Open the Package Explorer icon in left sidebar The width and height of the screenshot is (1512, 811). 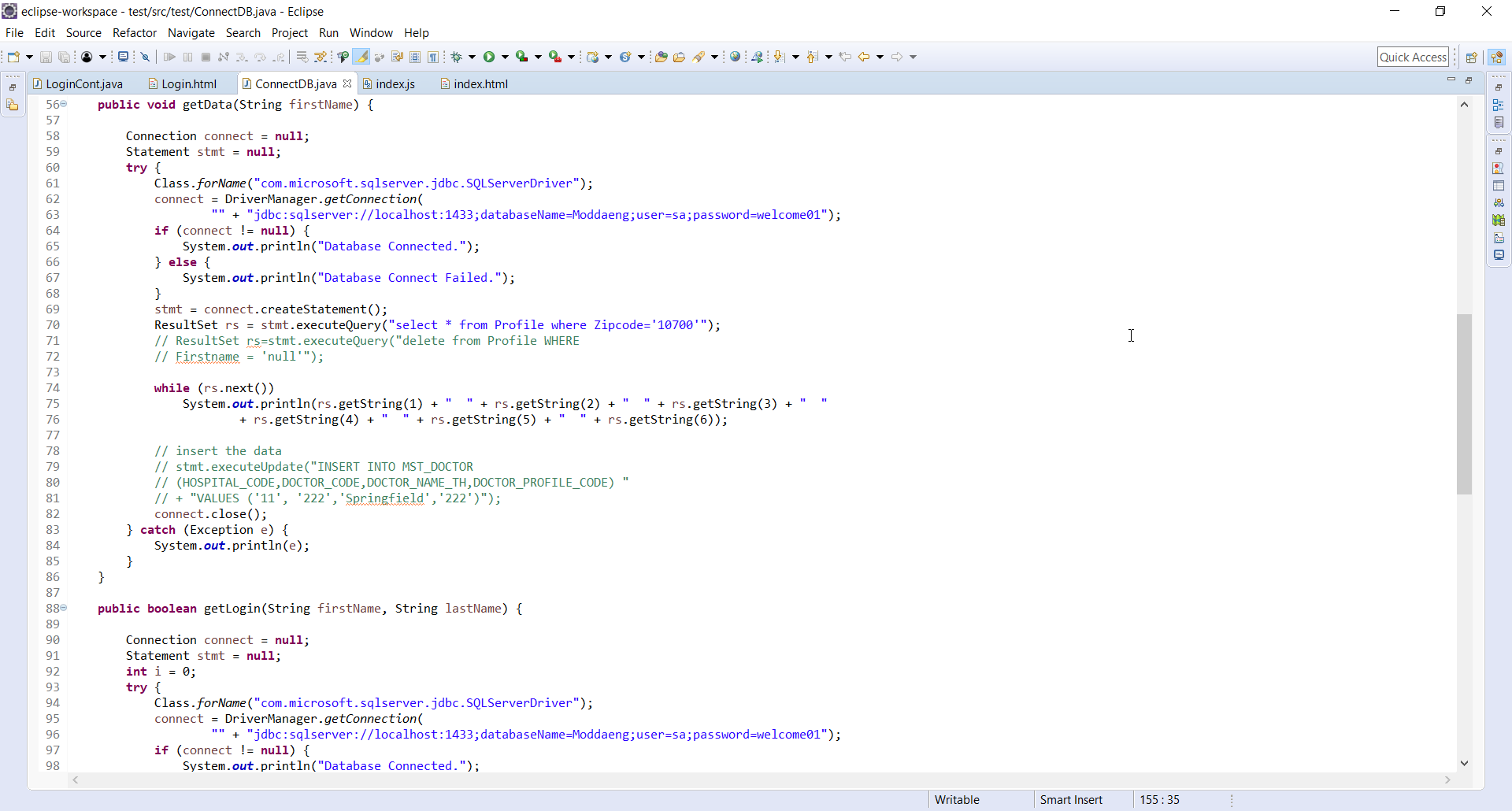13,106
